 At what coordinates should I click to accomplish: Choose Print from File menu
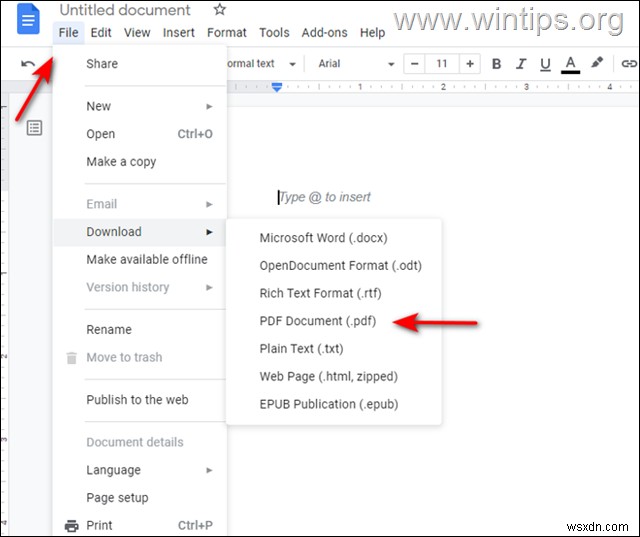pos(140,525)
